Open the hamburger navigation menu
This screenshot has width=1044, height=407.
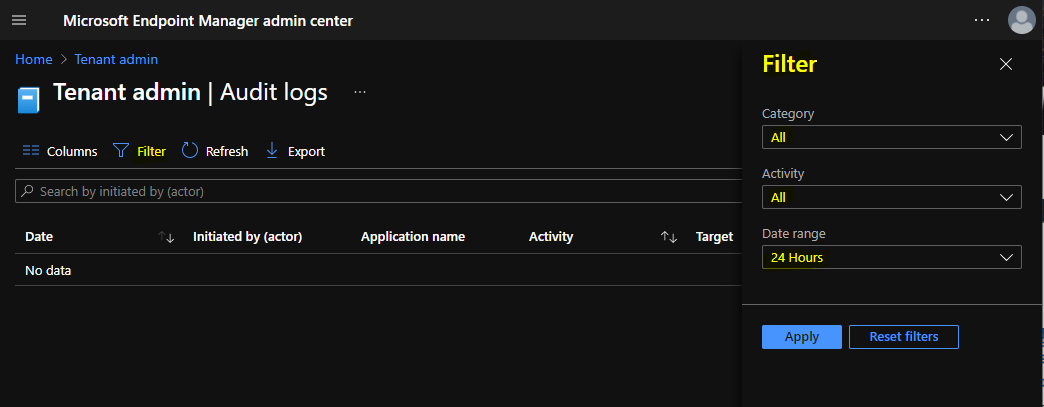coord(19,20)
